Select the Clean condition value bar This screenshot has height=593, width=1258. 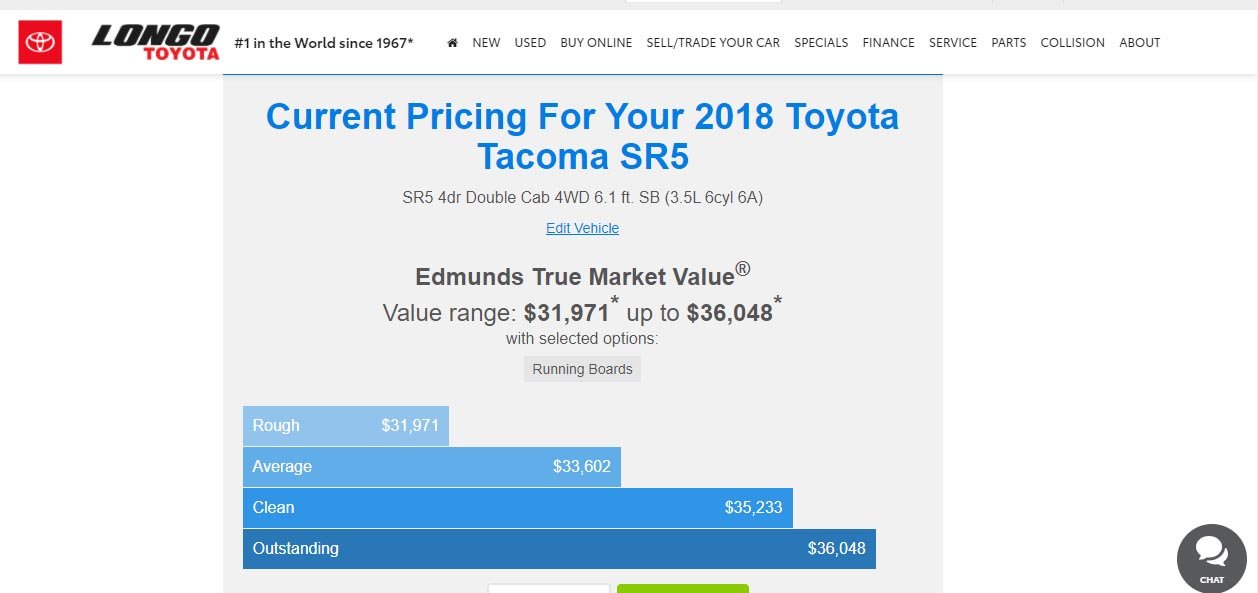pos(518,508)
